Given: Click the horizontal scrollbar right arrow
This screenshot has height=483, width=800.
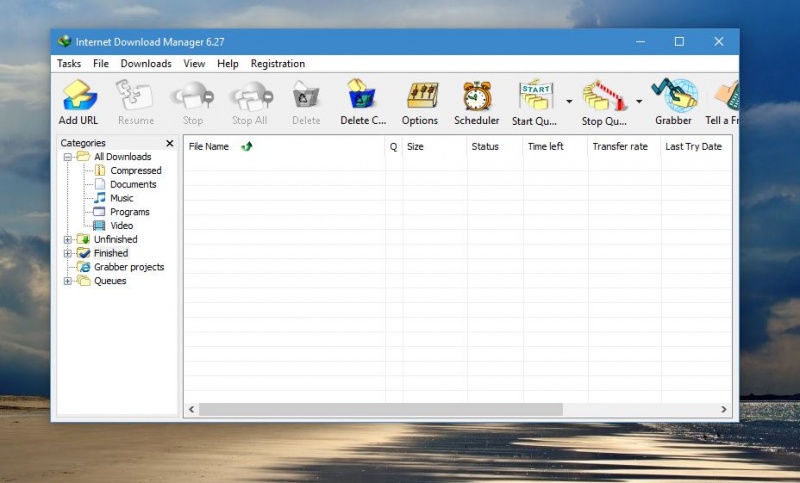Looking at the screenshot, I should coord(725,409).
